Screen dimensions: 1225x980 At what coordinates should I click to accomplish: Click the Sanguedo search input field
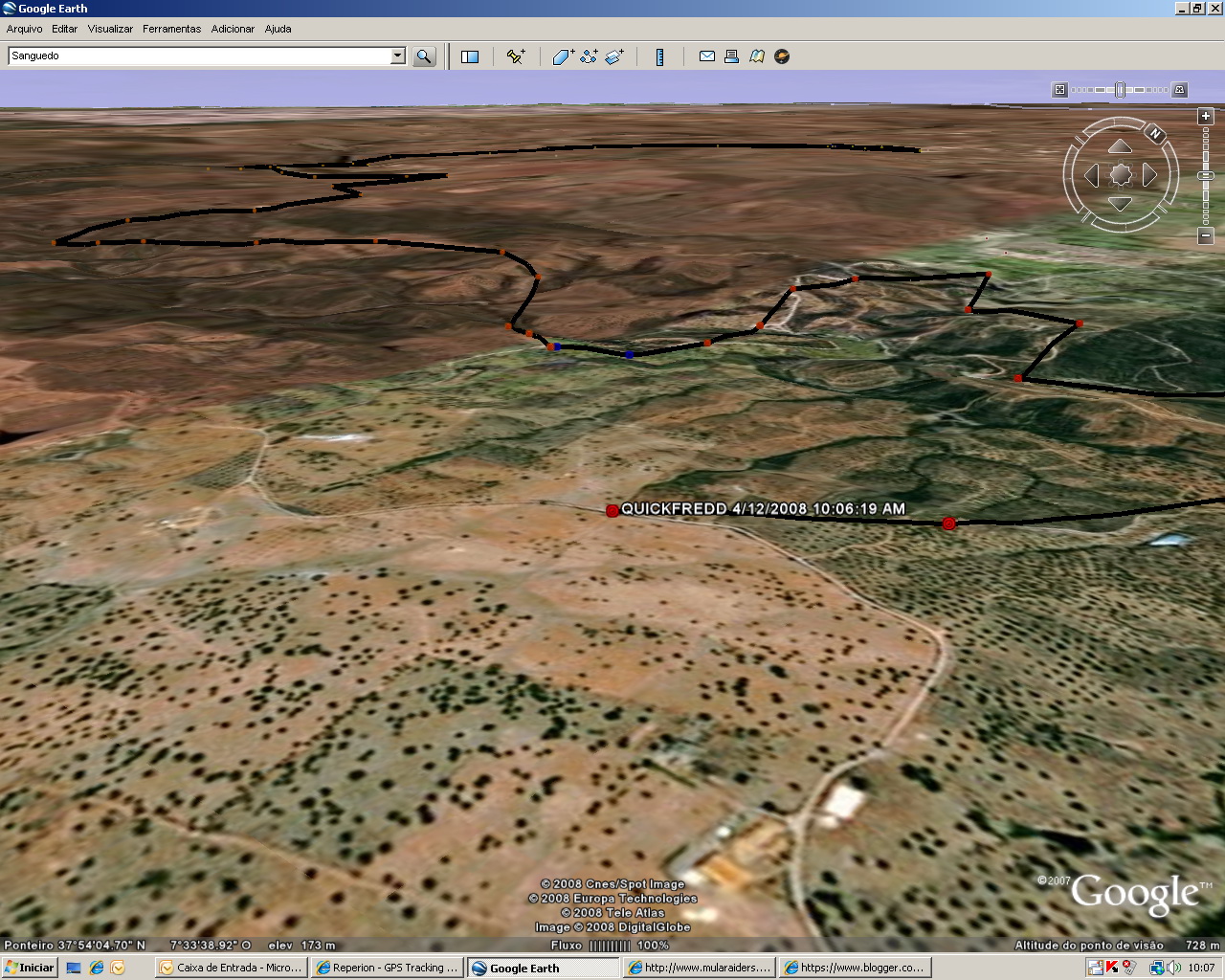199,56
